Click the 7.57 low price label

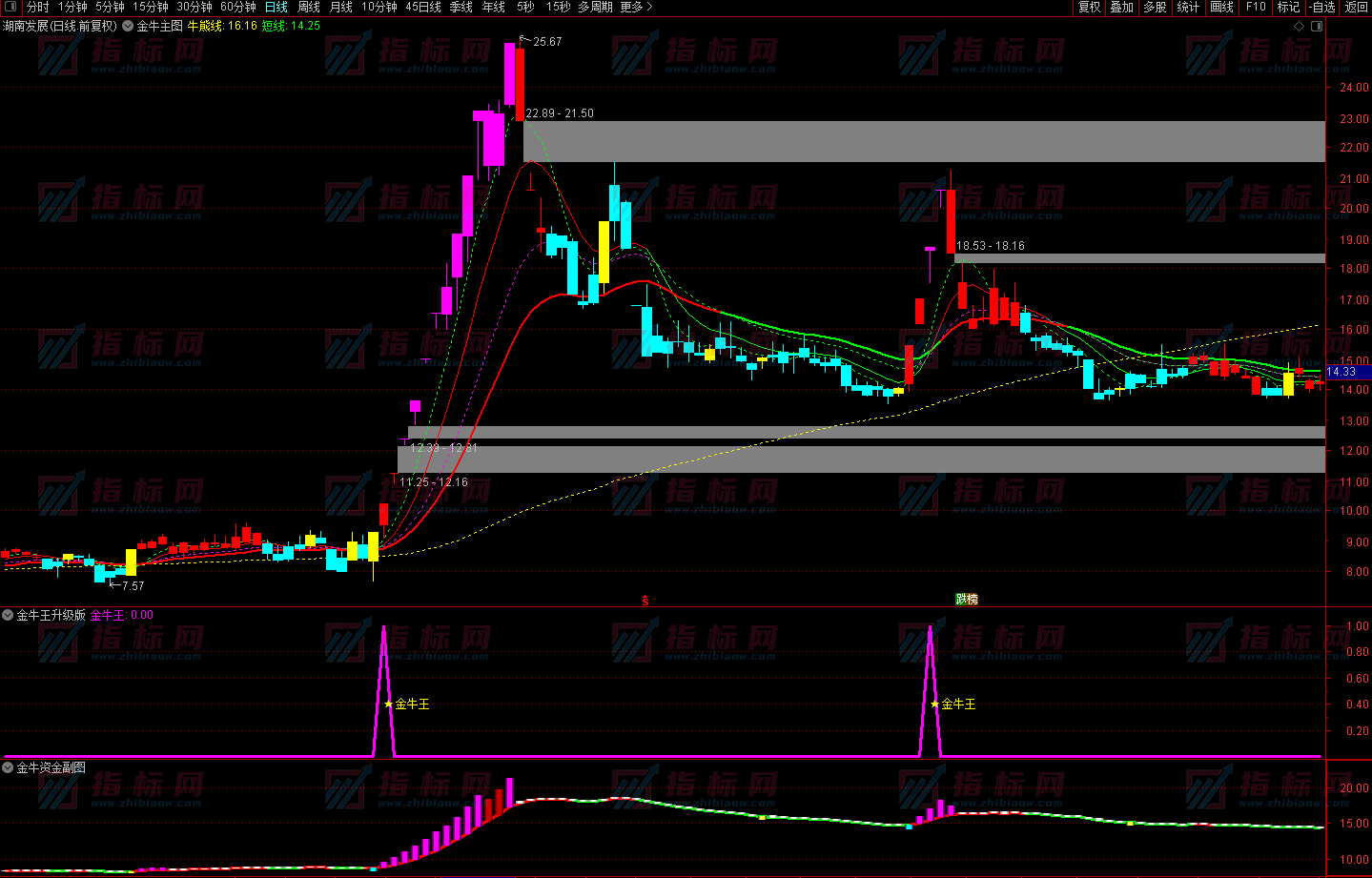coord(133,586)
